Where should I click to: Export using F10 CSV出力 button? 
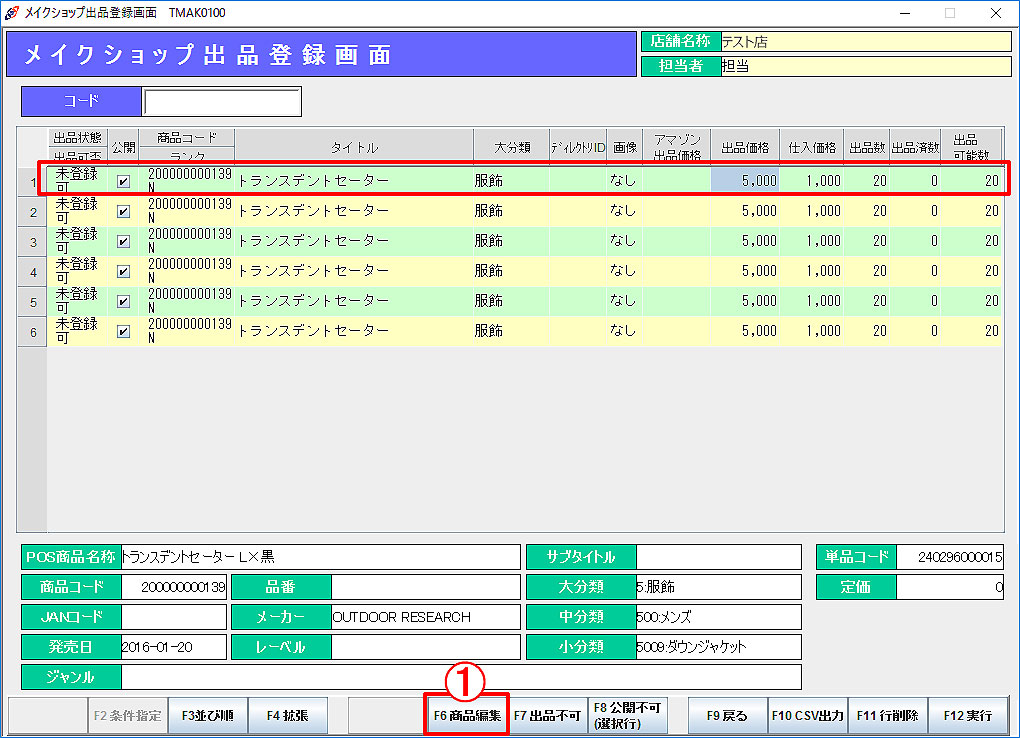click(807, 716)
